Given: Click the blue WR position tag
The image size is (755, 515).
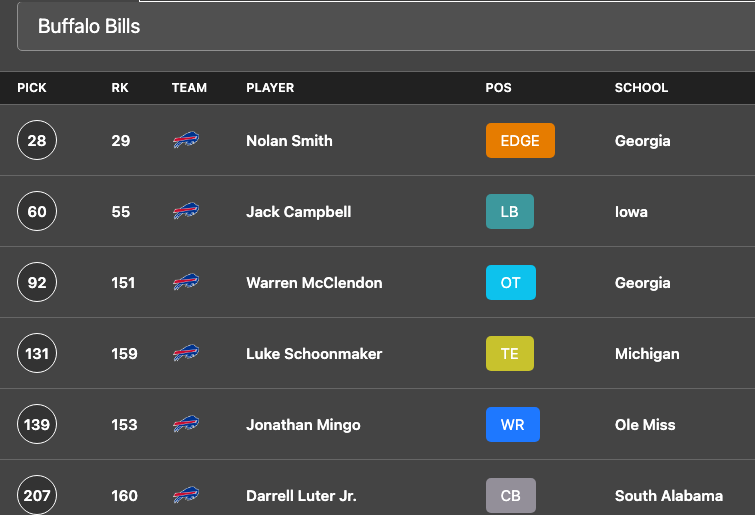Looking at the screenshot, I should coord(513,425).
